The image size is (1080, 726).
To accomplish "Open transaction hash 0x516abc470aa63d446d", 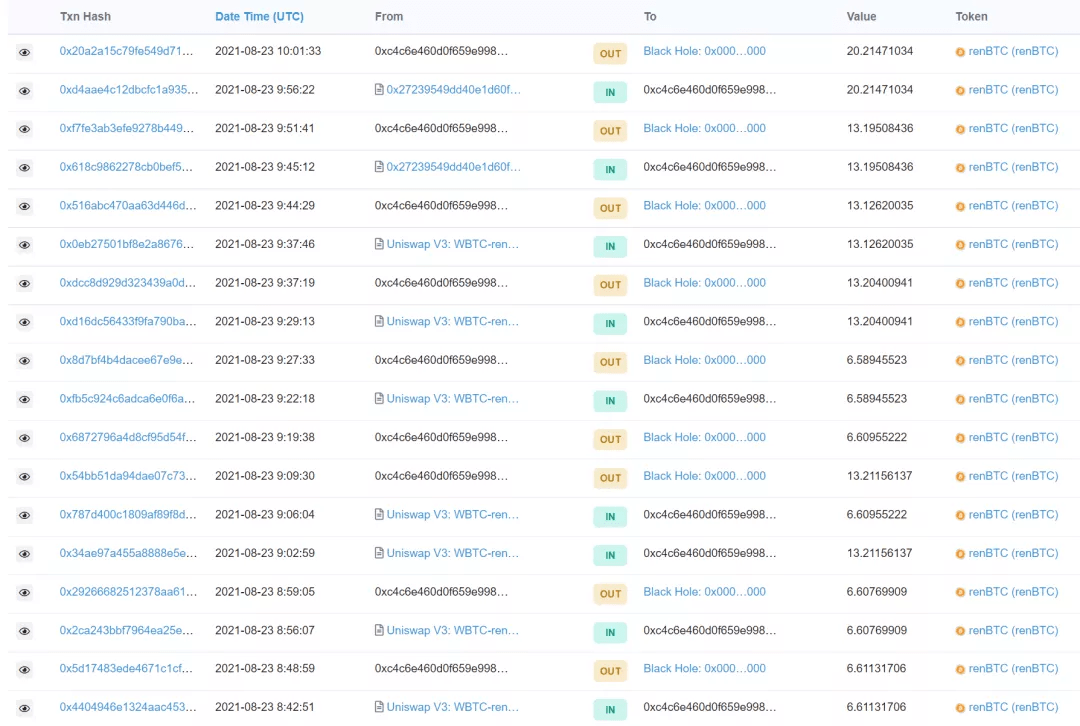I will click(128, 206).
